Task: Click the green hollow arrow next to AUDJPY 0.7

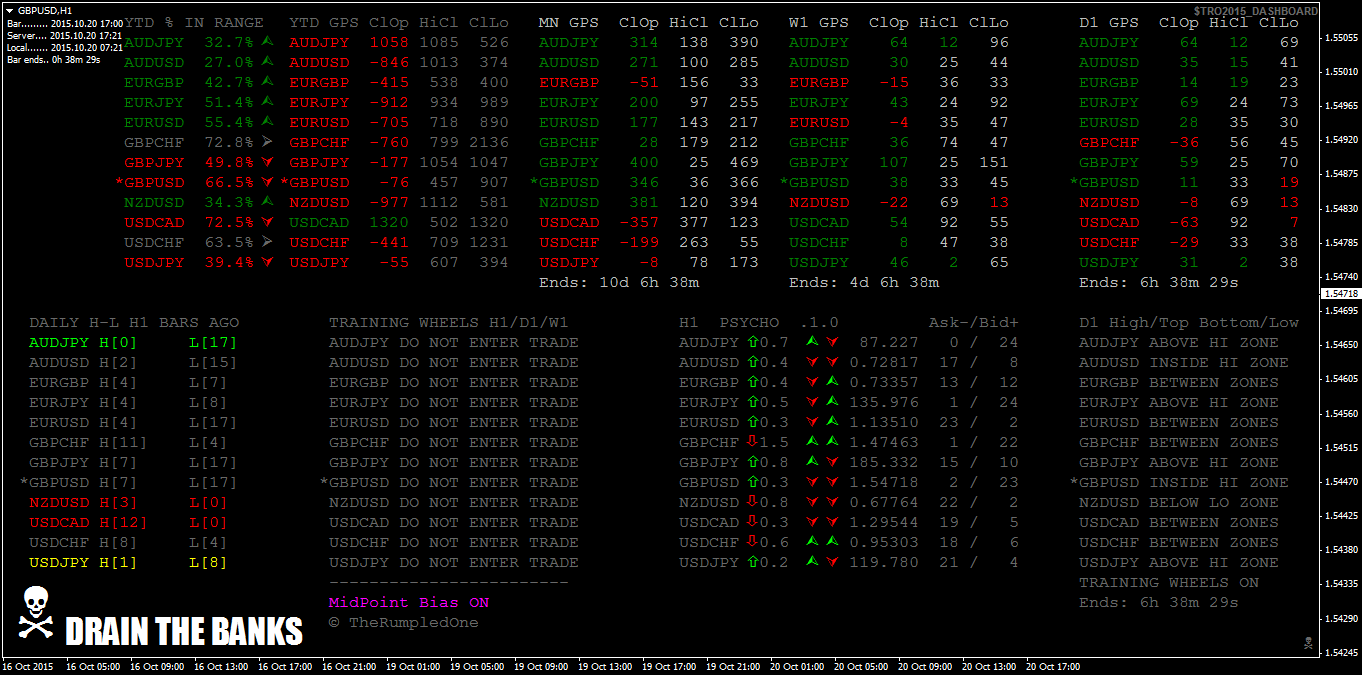Action: pyautogui.click(x=752, y=342)
